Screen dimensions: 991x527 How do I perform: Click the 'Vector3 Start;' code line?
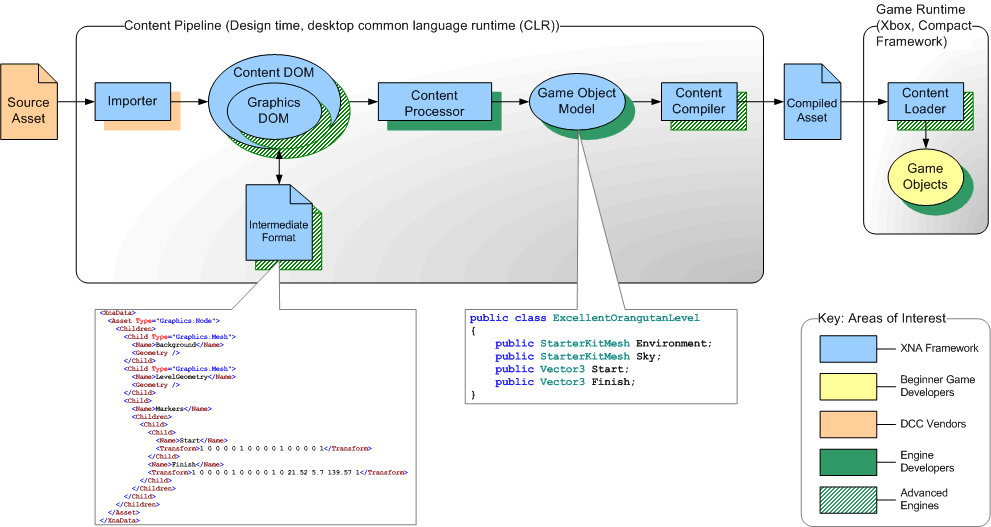tap(562, 369)
